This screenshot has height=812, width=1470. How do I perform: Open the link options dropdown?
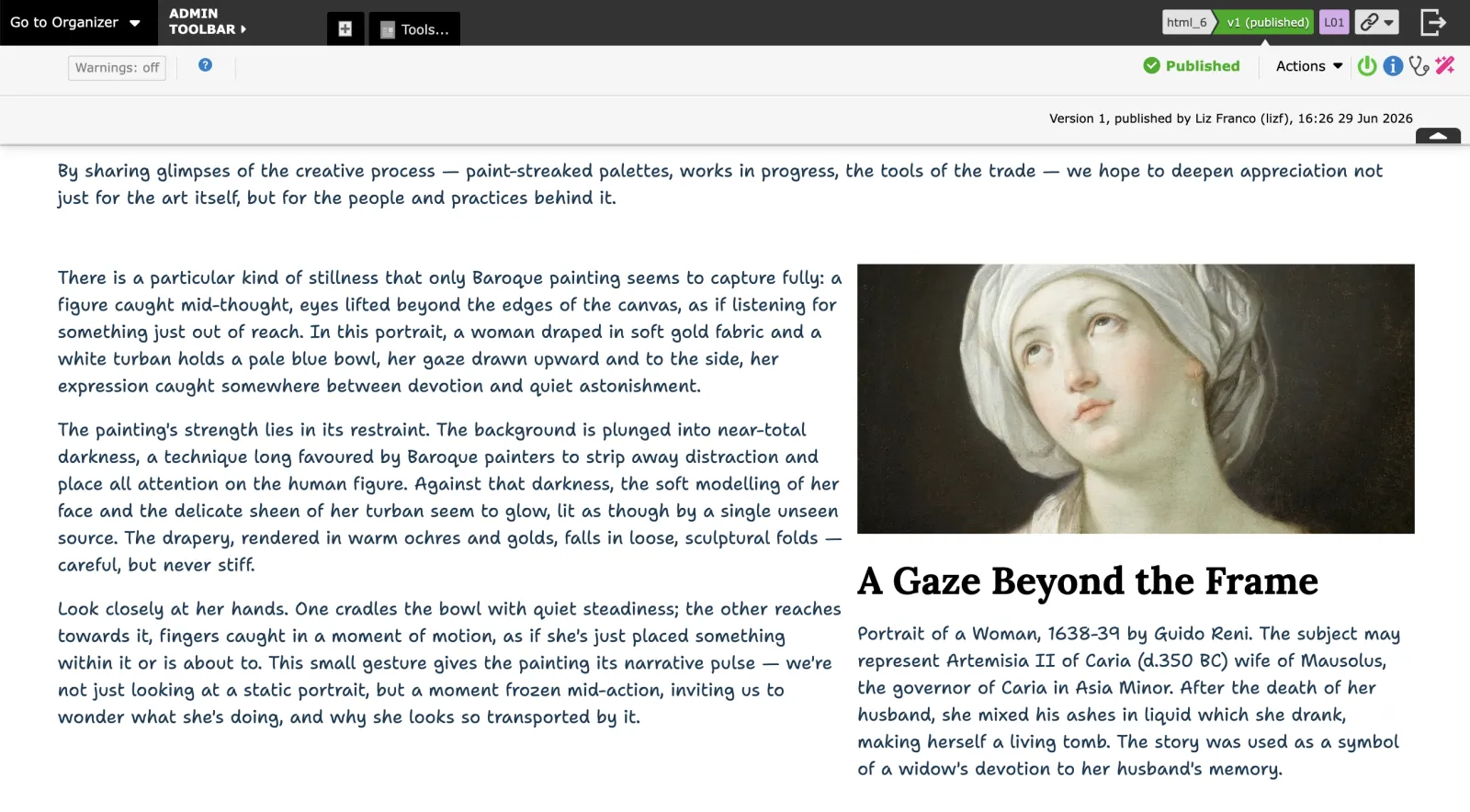pos(1377,22)
